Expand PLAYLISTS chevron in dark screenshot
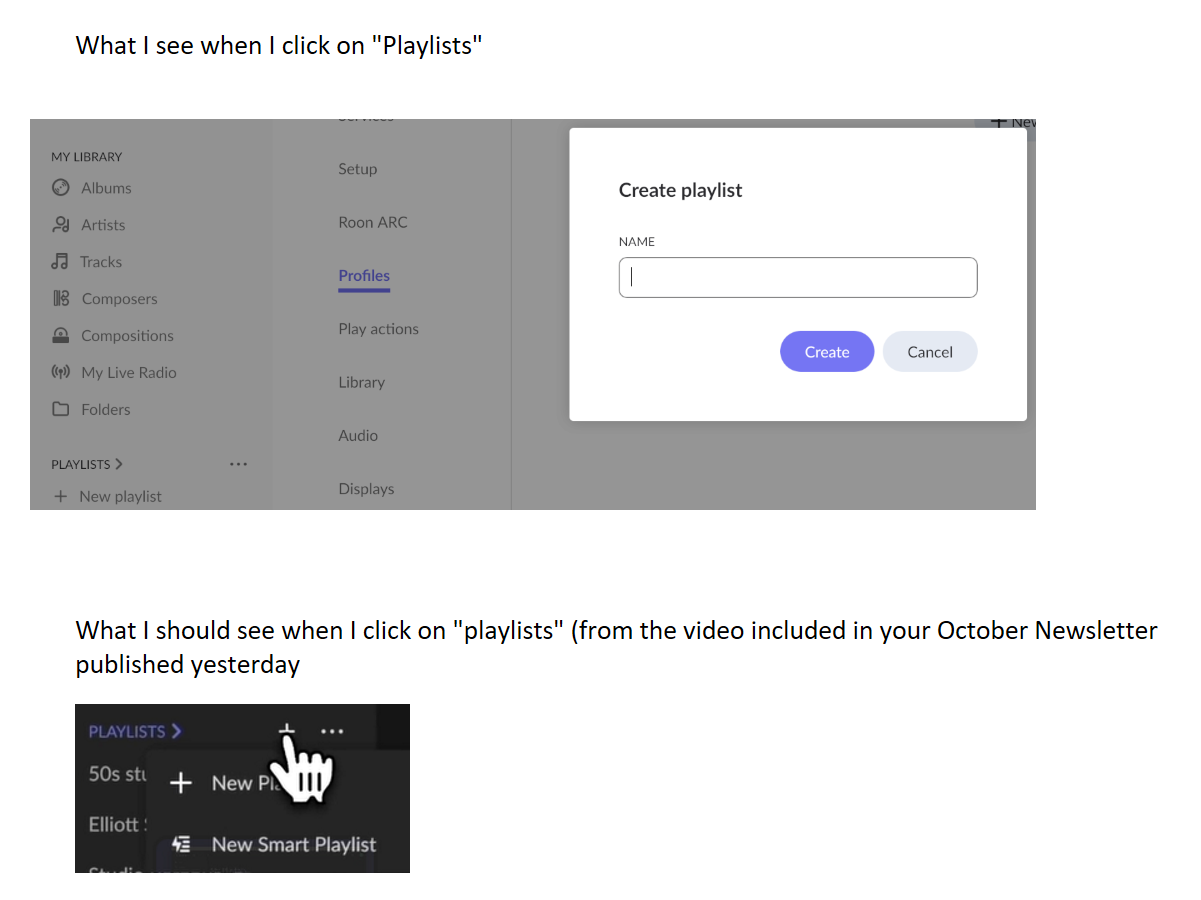This screenshot has width=1201, height=900. point(177,731)
